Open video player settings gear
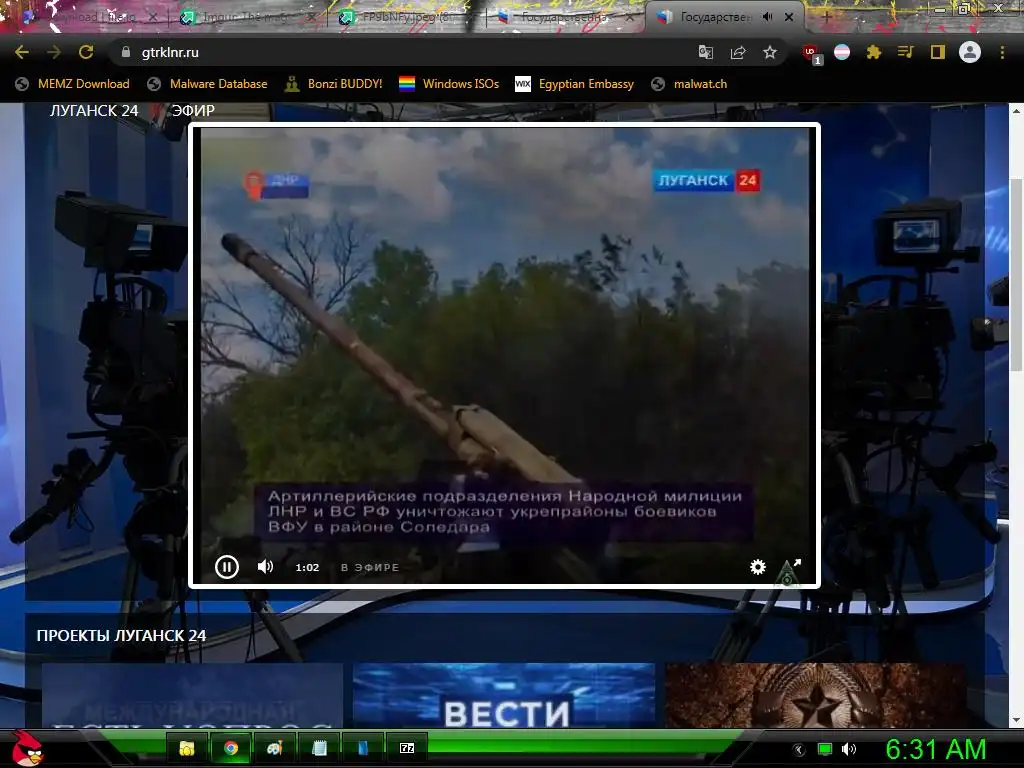1024x768 pixels. coord(758,567)
